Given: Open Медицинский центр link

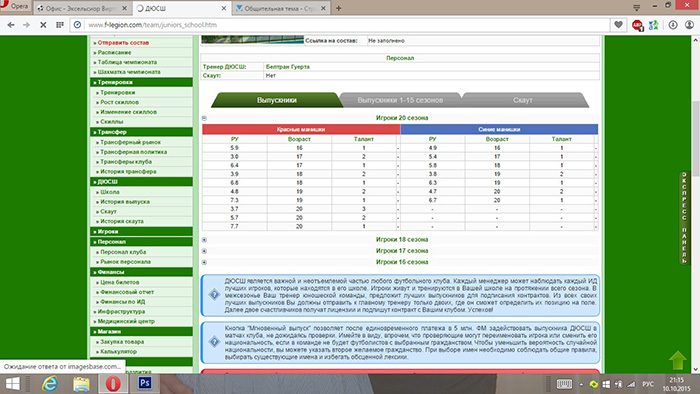Looking at the screenshot, I should [126, 321].
